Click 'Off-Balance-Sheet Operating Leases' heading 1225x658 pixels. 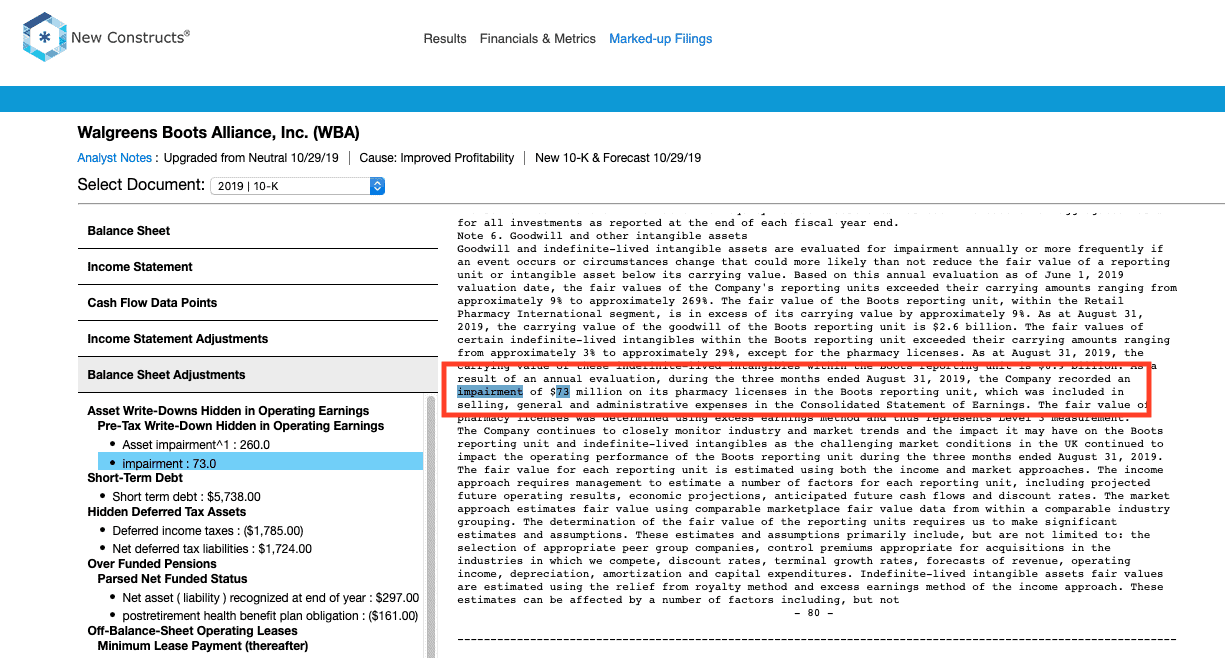[192, 631]
